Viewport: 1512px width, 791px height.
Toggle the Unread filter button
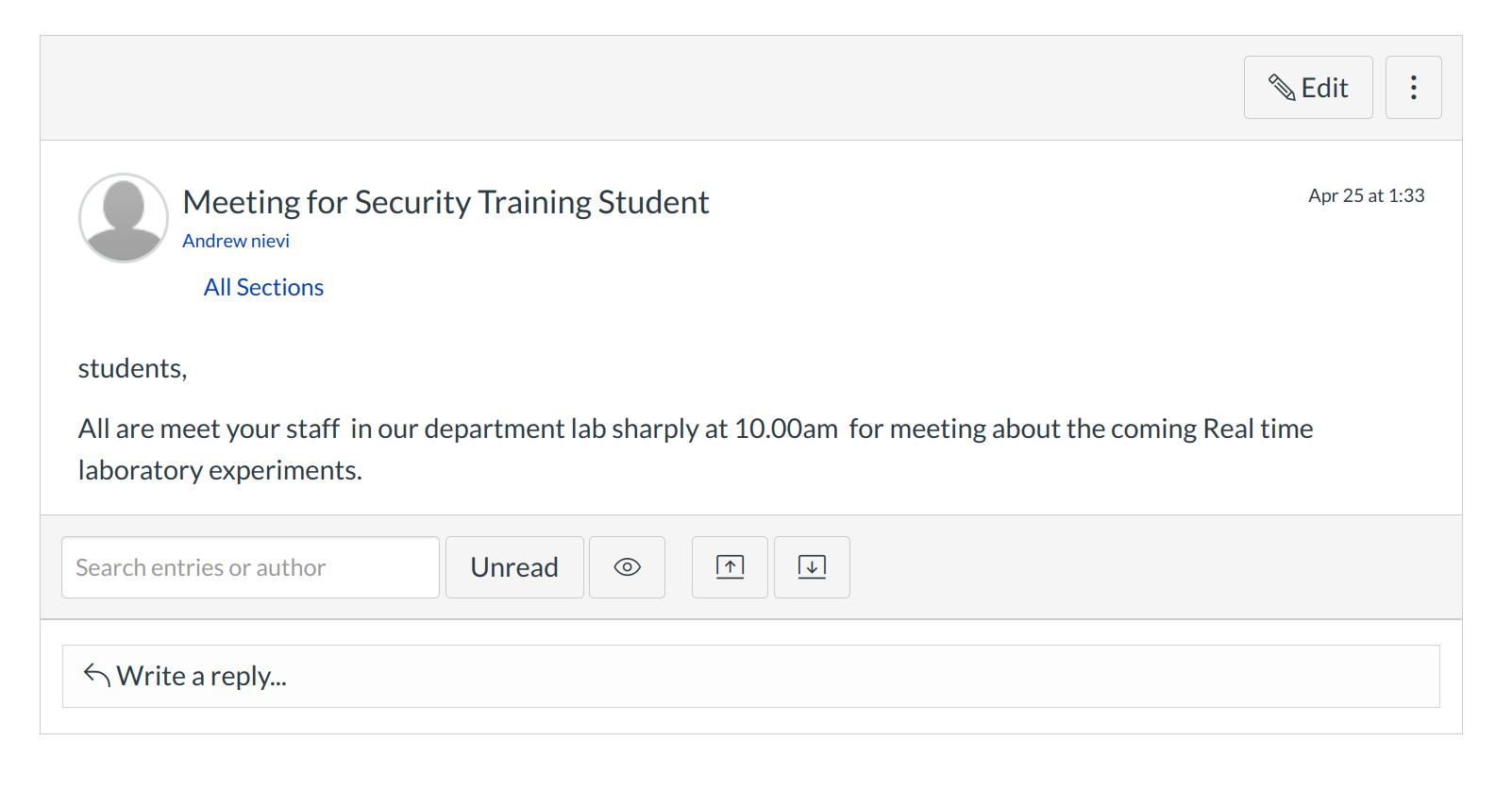(514, 567)
